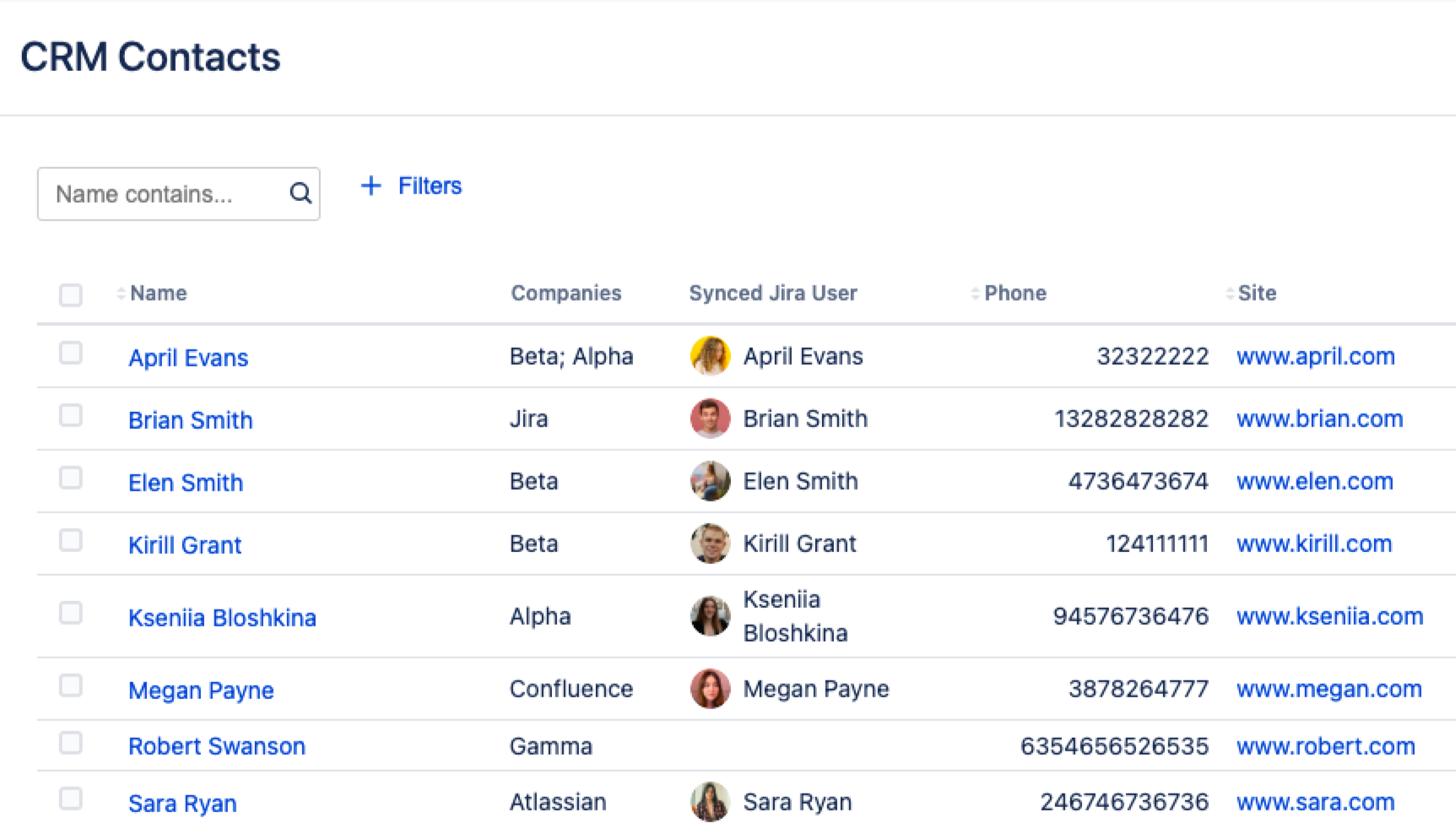Image resolution: width=1456 pixels, height=829 pixels.
Task: Click the Companies column header
Action: (x=566, y=293)
